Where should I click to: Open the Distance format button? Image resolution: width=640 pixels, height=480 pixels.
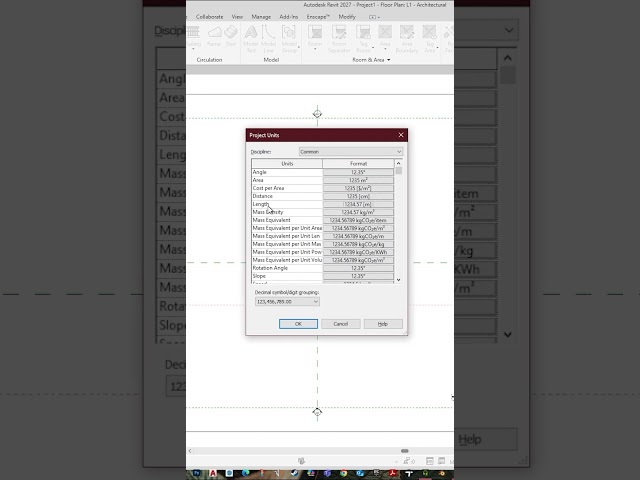pyautogui.click(x=358, y=196)
